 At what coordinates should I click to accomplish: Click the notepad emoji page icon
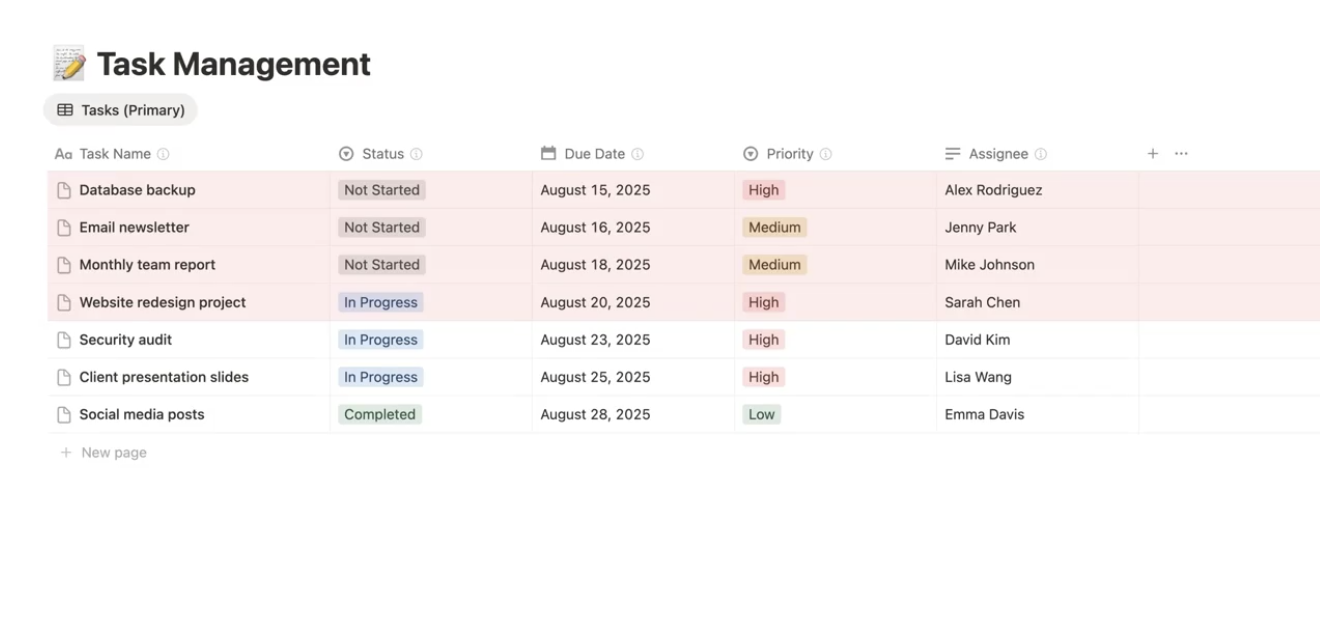[69, 64]
